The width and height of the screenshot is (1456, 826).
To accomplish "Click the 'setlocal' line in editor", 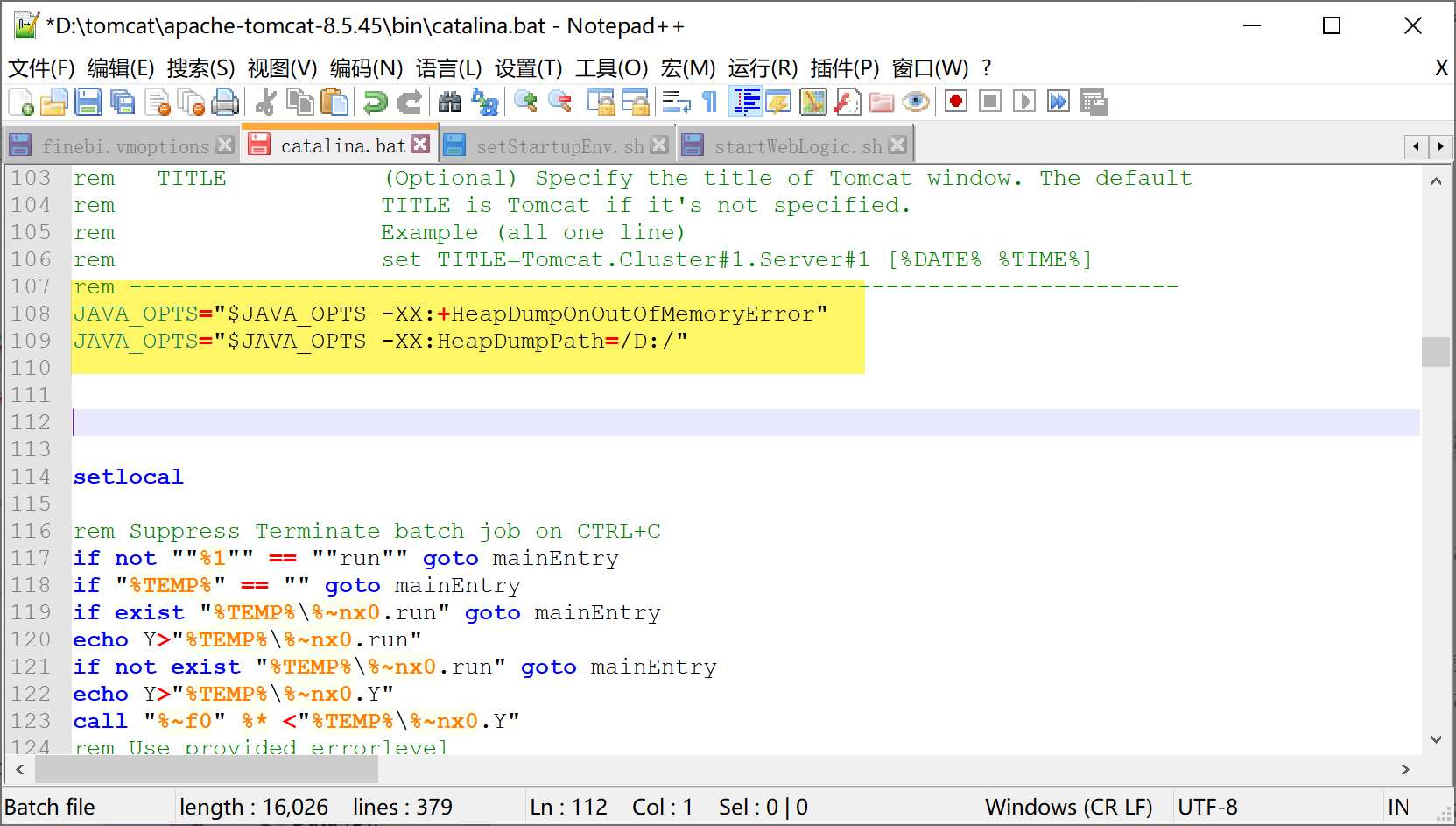I will [129, 477].
